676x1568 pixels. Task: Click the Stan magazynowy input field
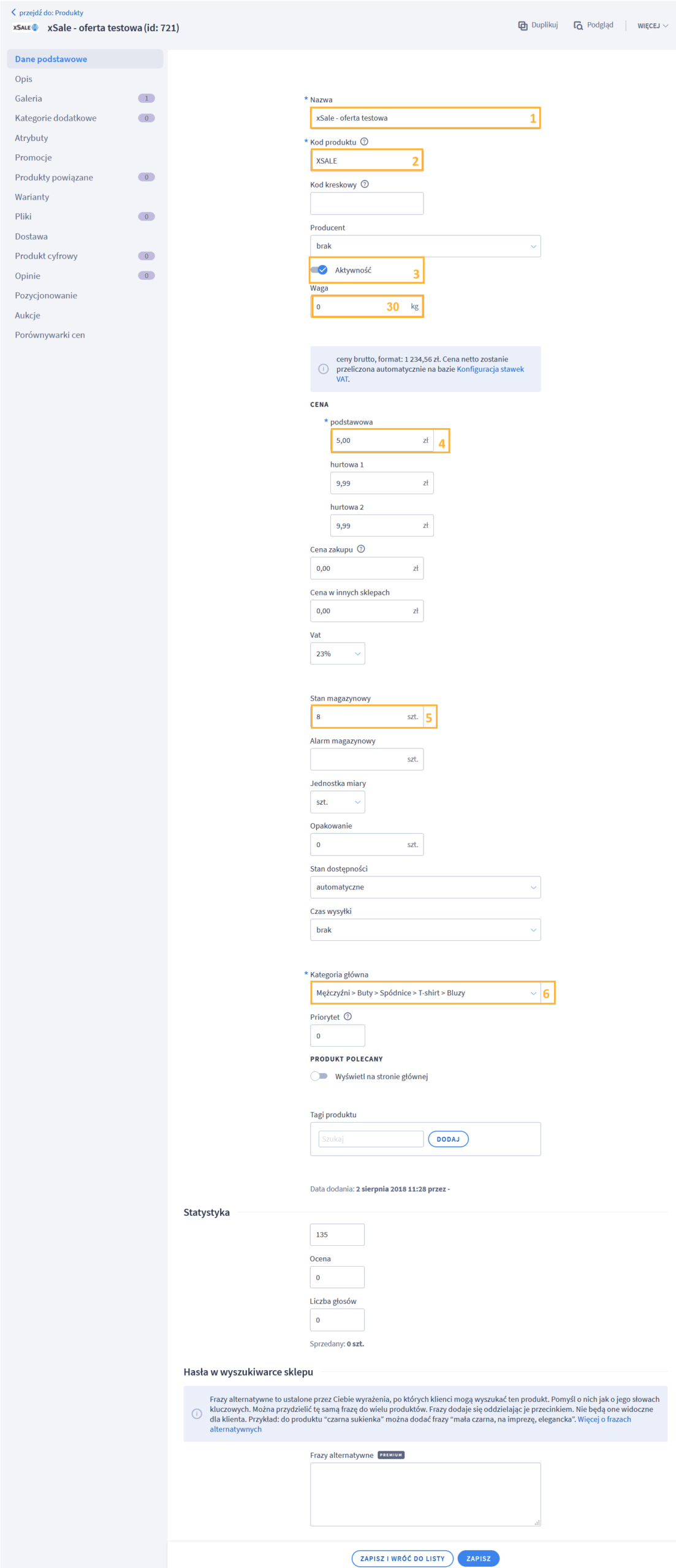click(359, 717)
